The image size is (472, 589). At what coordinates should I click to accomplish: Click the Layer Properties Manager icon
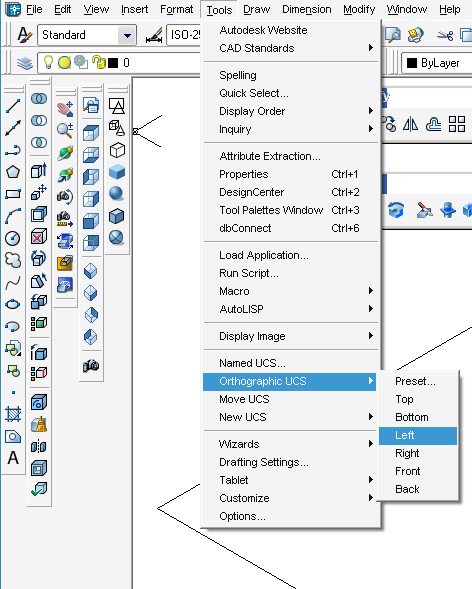25,63
